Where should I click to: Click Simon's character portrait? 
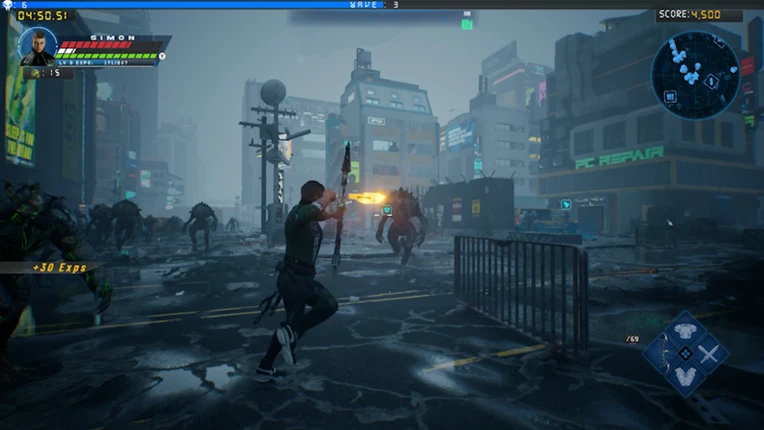click(x=38, y=47)
